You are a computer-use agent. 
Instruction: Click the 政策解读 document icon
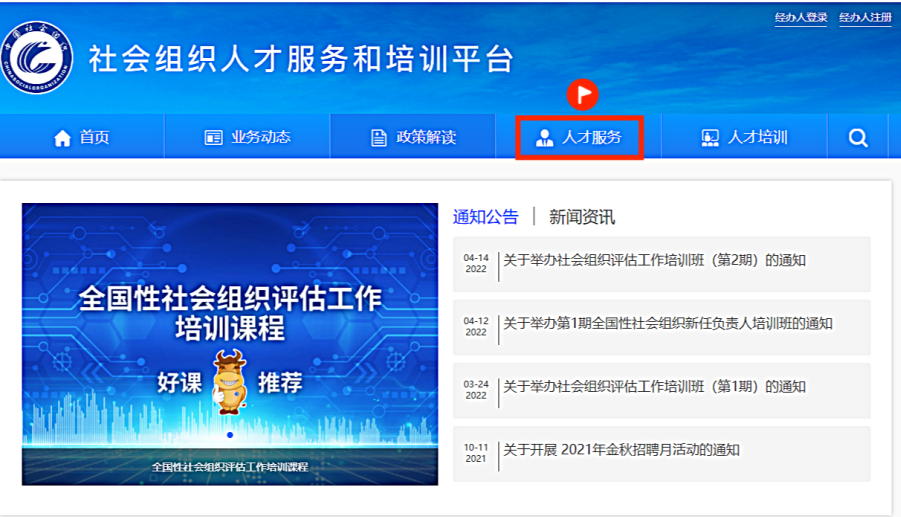point(378,138)
